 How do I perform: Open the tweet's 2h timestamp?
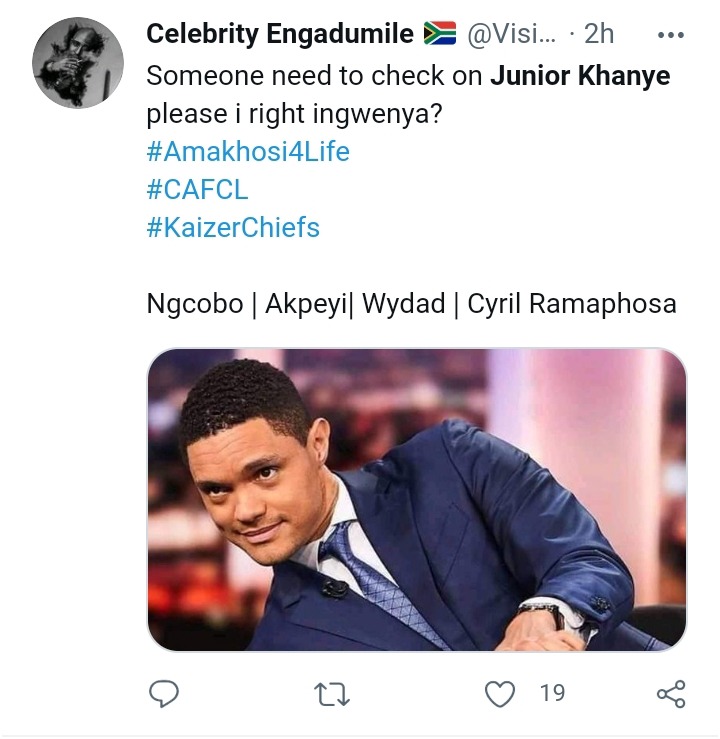[599, 34]
